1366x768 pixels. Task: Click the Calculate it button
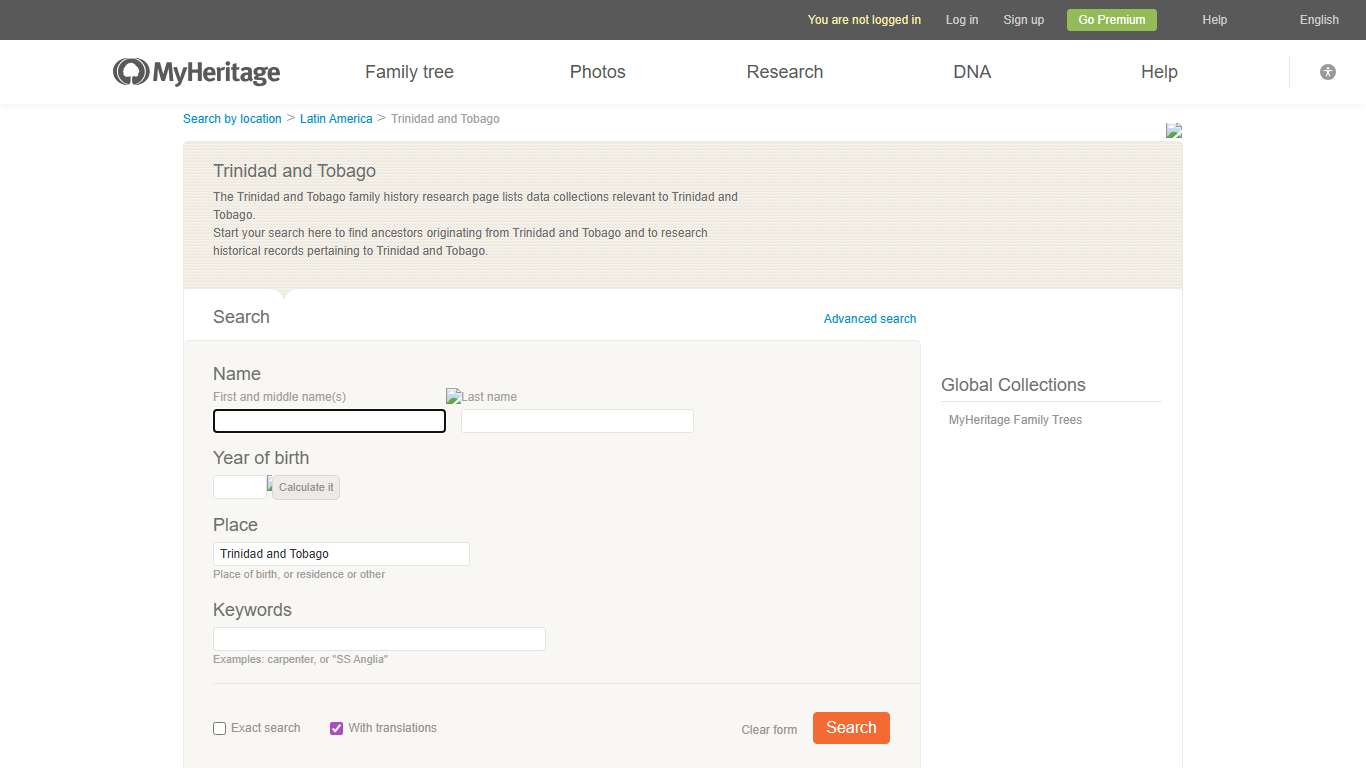click(305, 487)
